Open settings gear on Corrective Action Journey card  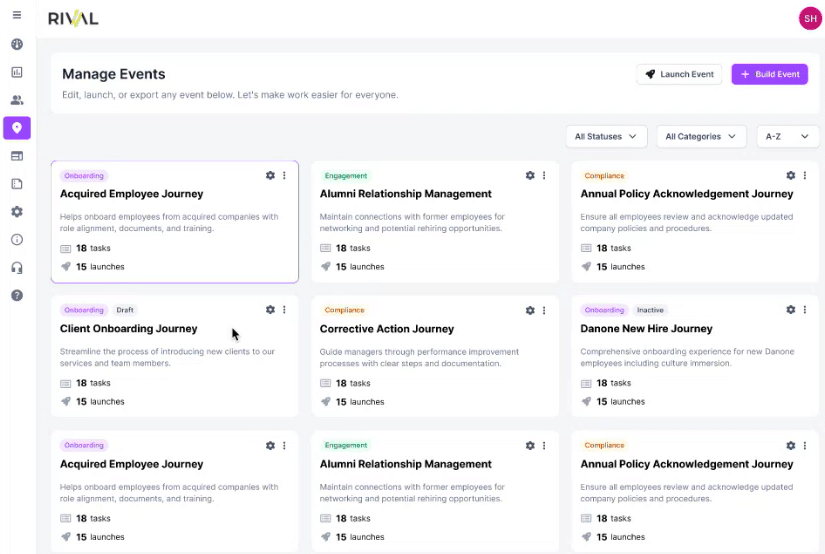pyautogui.click(x=530, y=310)
